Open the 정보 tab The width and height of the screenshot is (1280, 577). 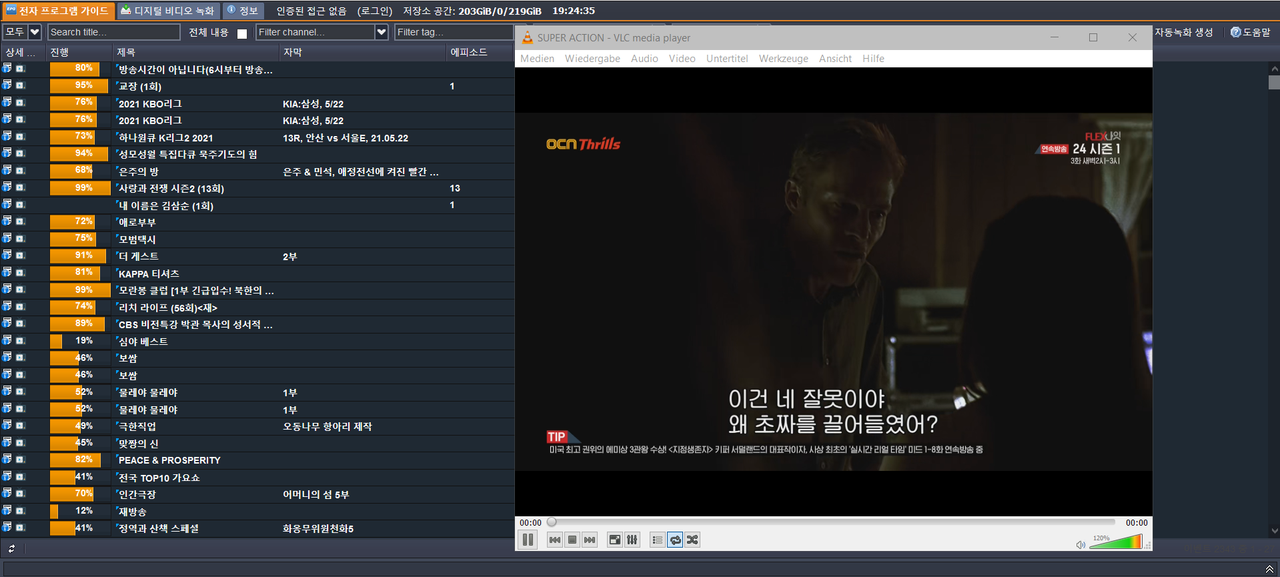coord(242,10)
